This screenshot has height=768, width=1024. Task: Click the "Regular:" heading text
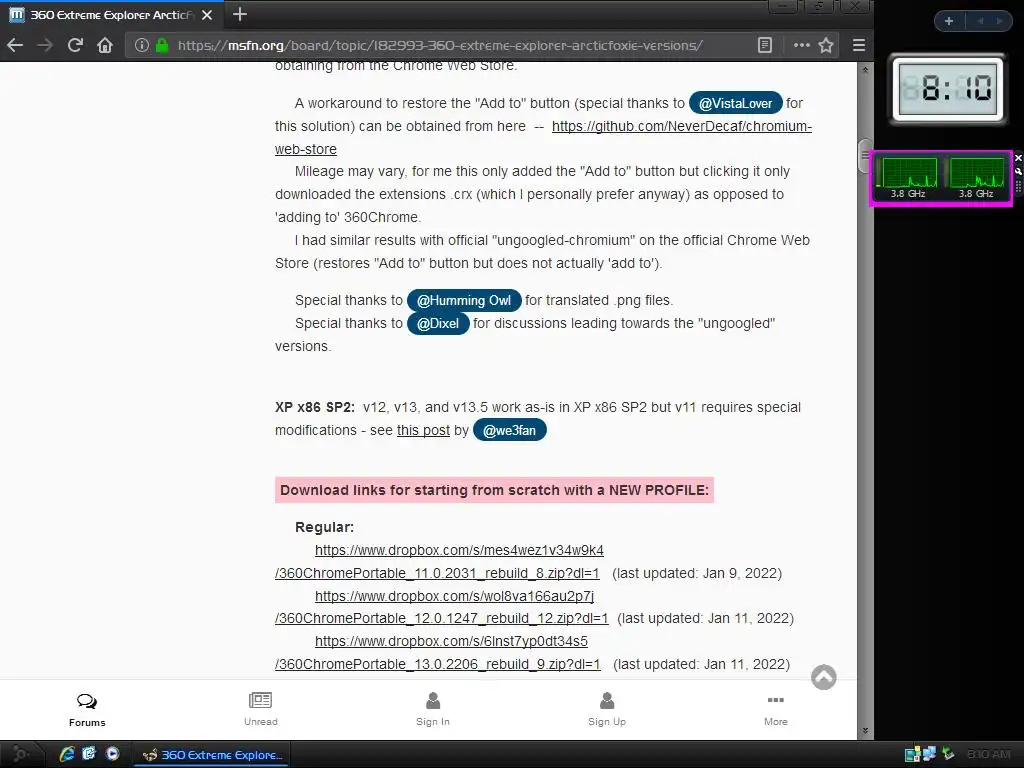[x=325, y=527]
